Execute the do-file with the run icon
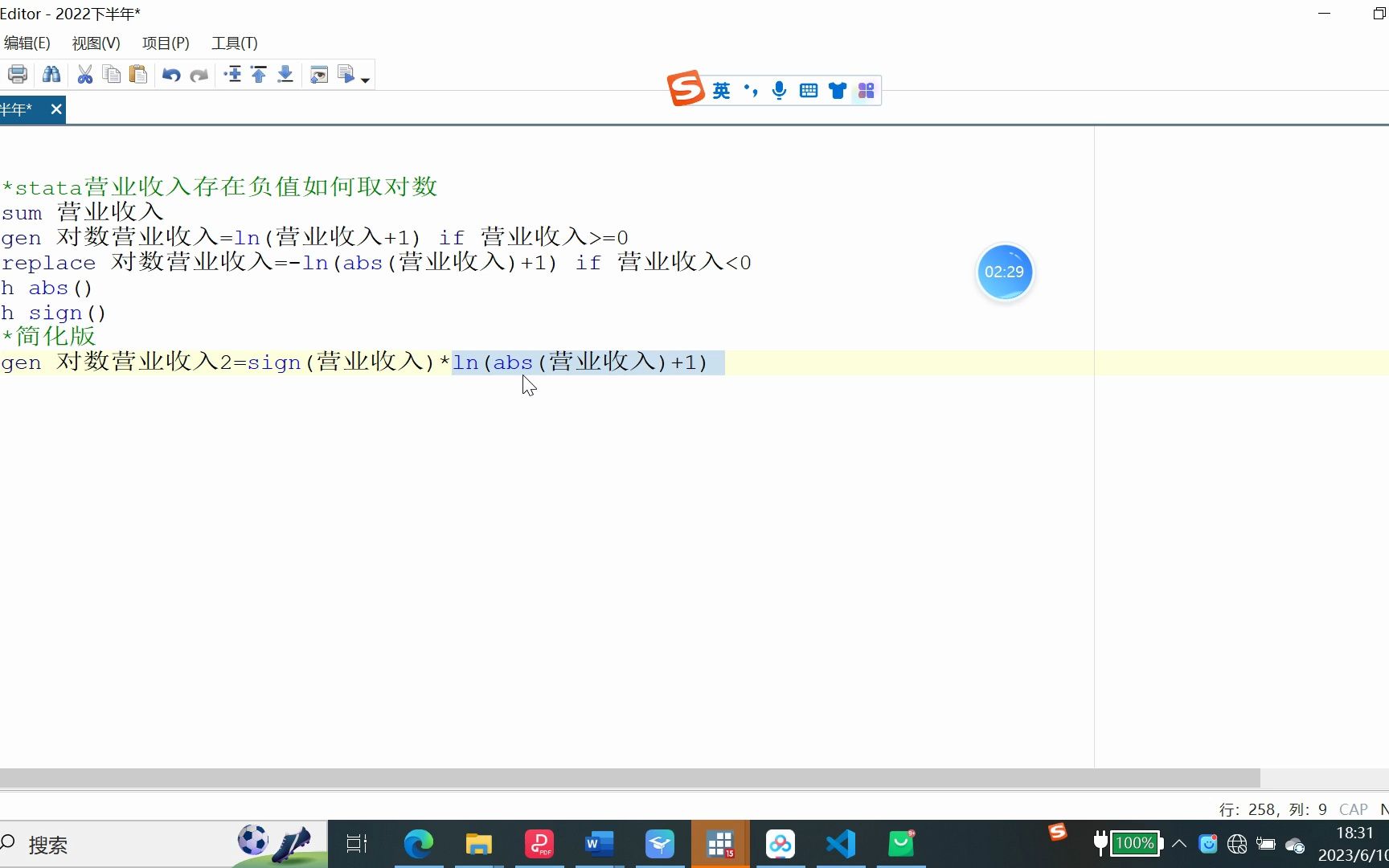The image size is (1389, 868). (346, 73)
